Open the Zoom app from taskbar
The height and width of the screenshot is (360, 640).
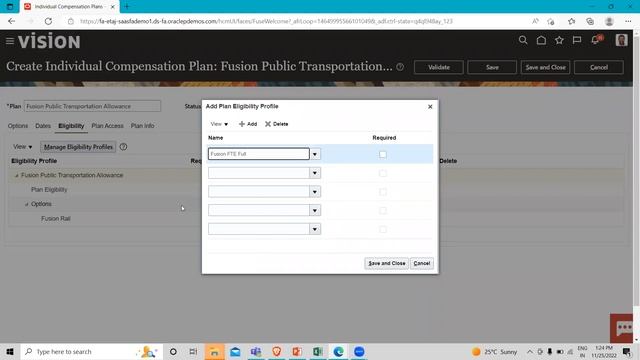pos(359,351)
